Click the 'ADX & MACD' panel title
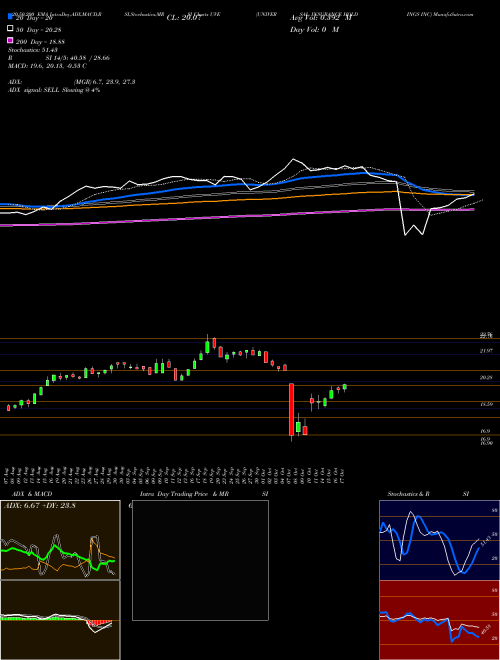The height and width of the screenshot is (660, 500). point(32,494)
